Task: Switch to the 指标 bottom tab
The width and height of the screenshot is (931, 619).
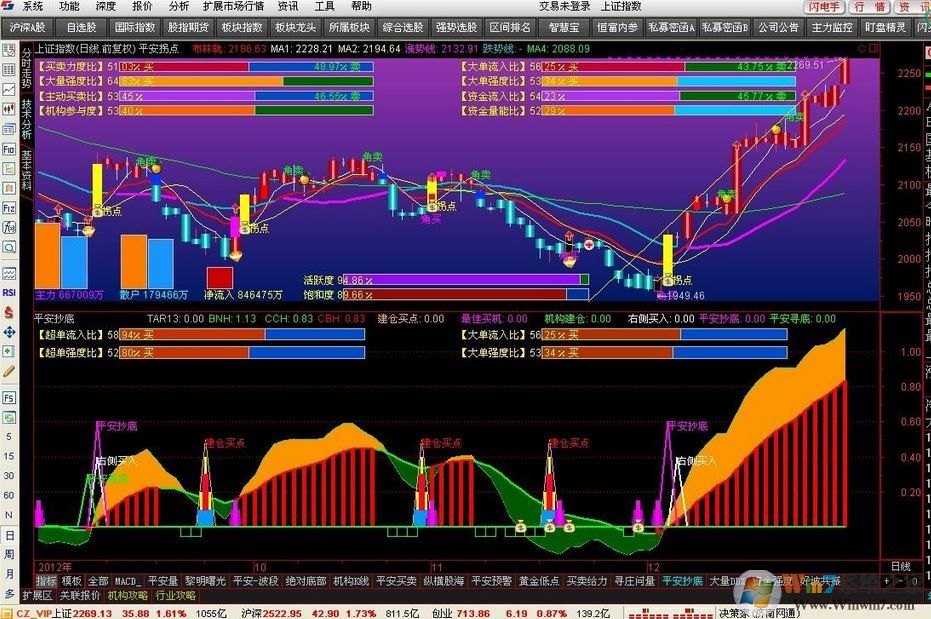Action: [x=46, y=581]
